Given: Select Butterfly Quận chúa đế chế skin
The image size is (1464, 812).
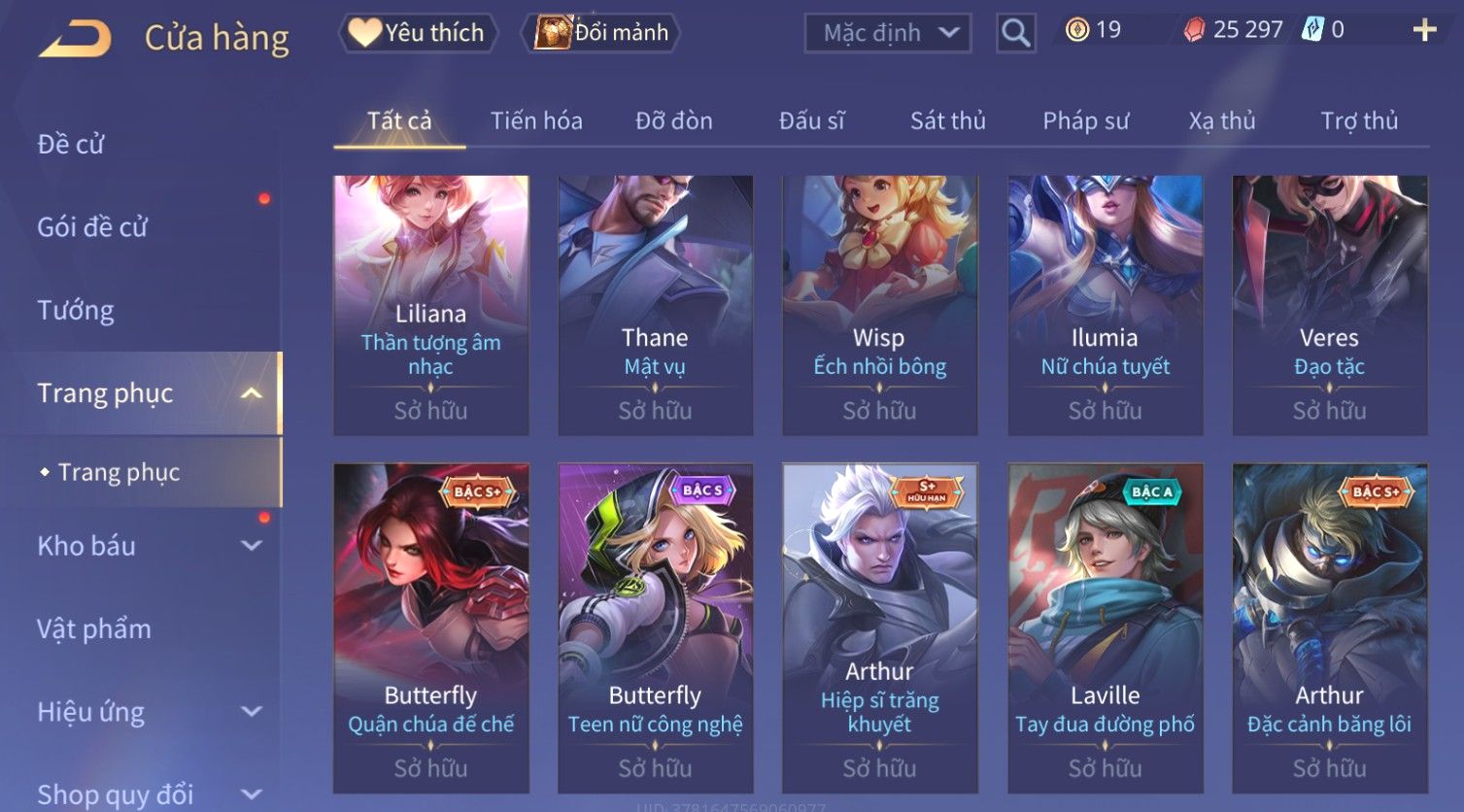Looking at the screenshot, I should [x=431, y=628].
